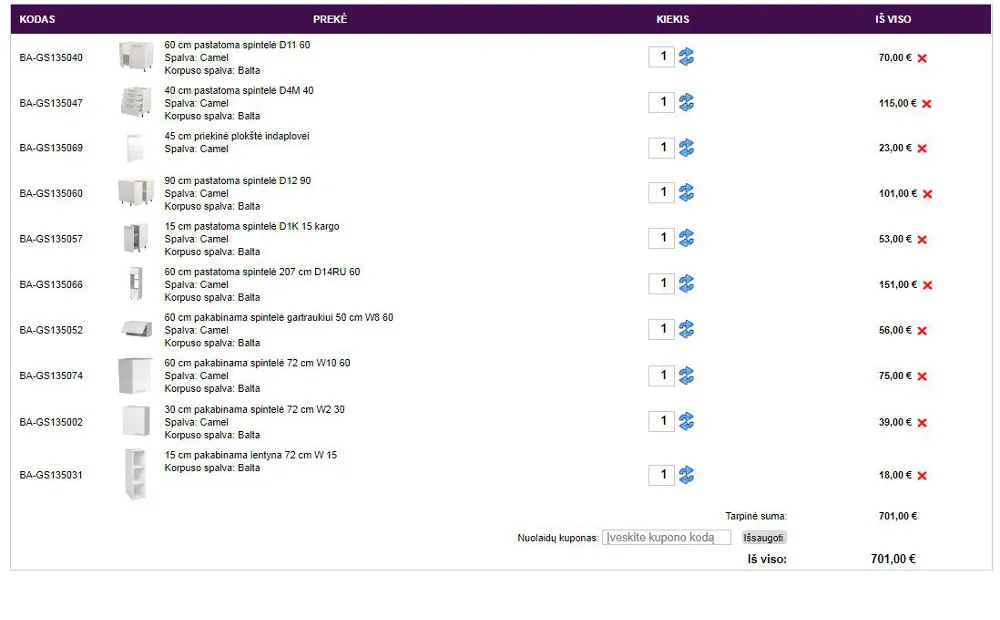Update quantity icon for BA-GS135002
This screenshot has height=620, width=1000.
point(686,421)
